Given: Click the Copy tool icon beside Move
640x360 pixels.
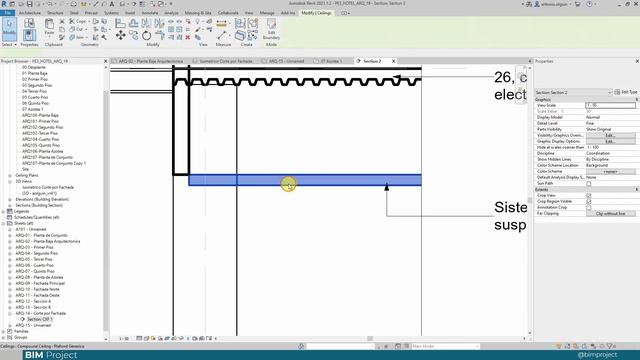Looking at the screenshot, I should click(x=133, y=36).
